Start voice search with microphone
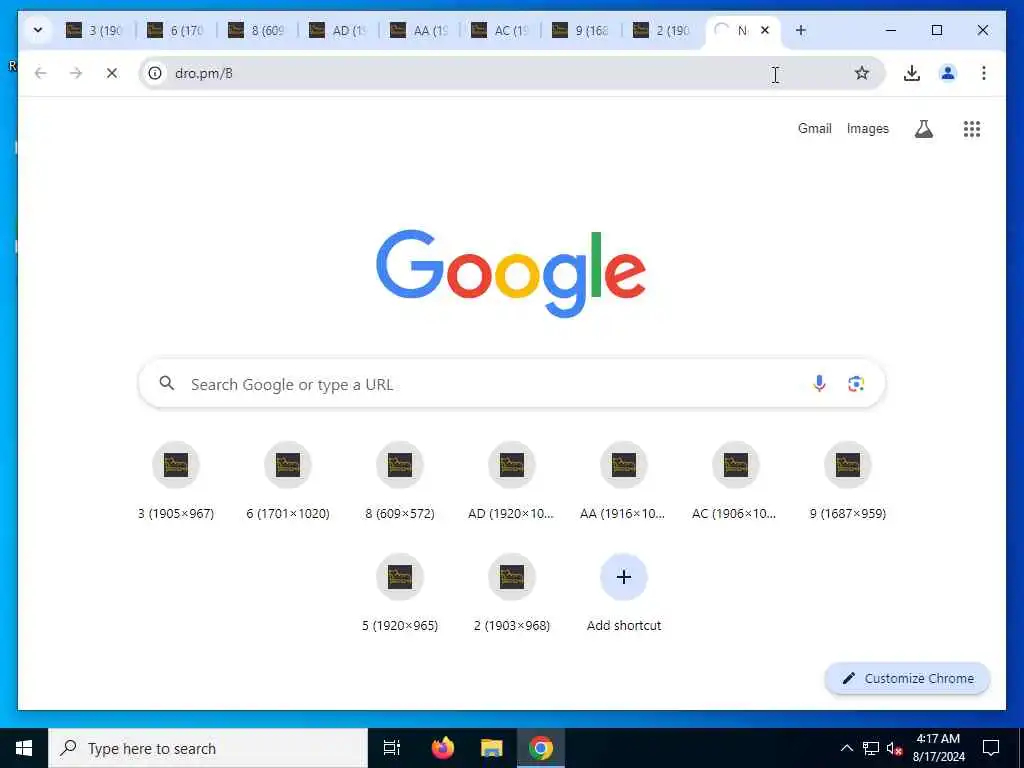This screenshot has height=768, width=1024. (819, 383)
